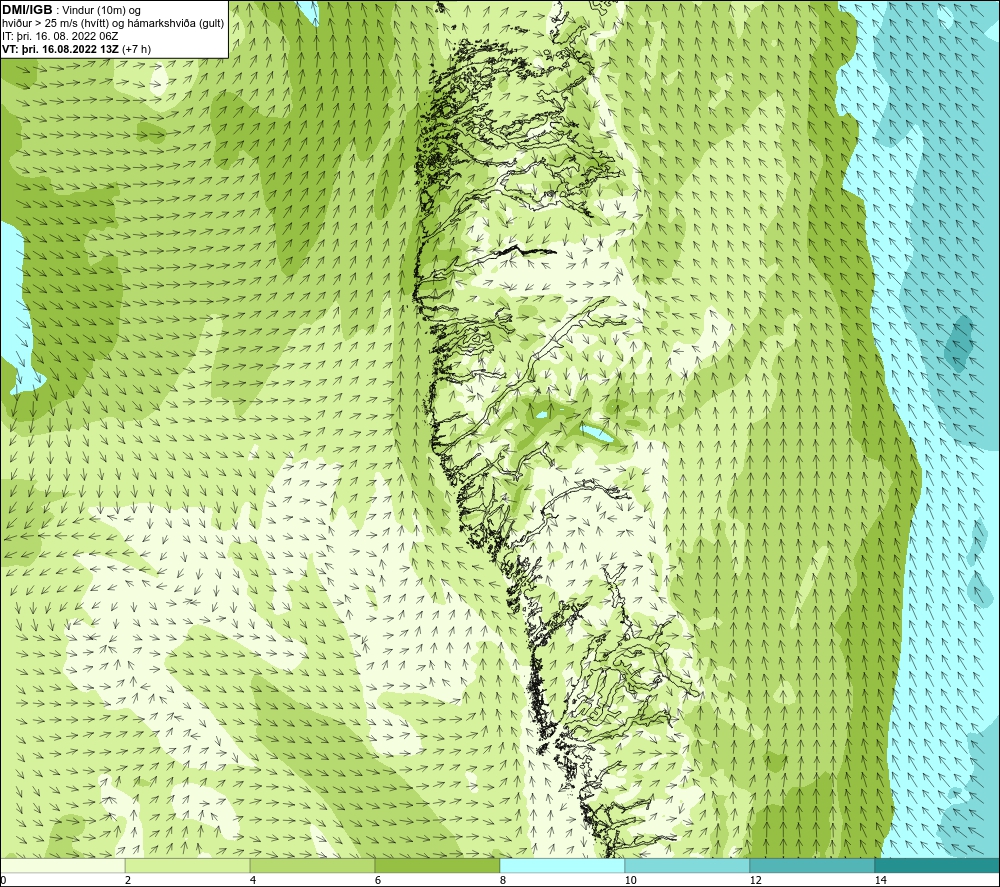
Task: Click the legend color segment between 0 and 2
Action: coord(62,866)
